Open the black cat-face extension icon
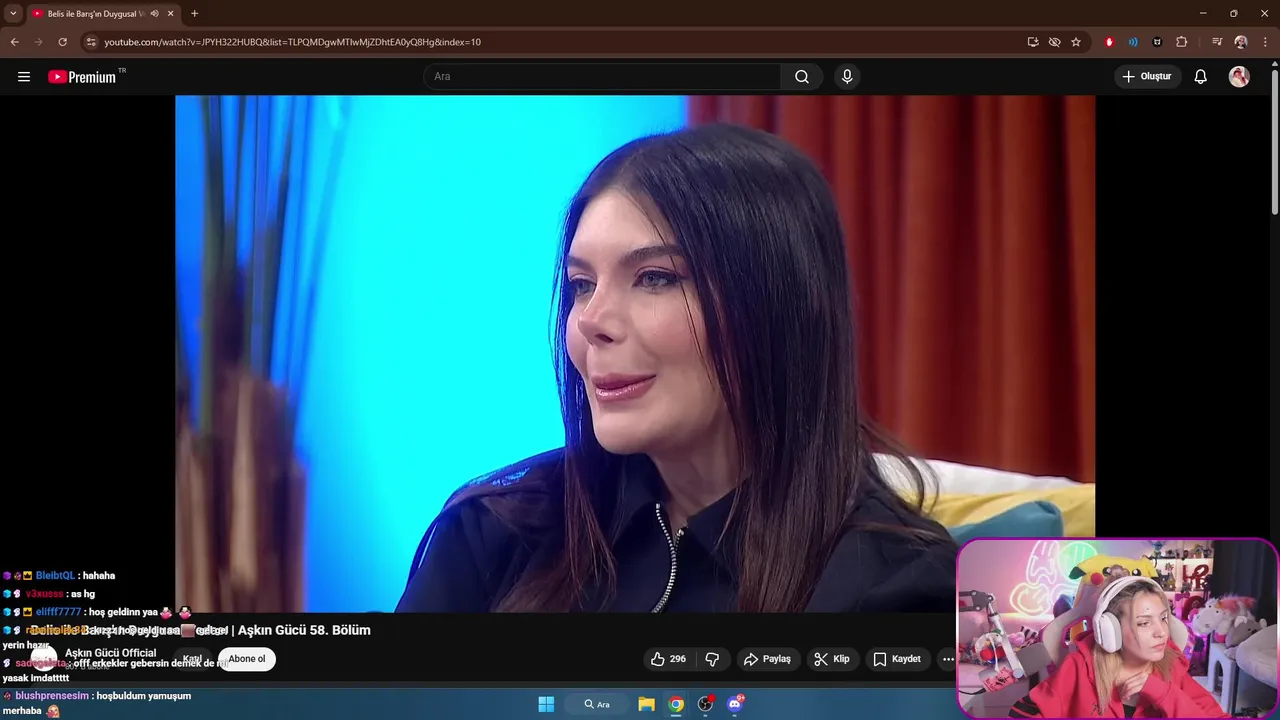Screen dimensions: 1280x720 click(x=1157, y=42)
